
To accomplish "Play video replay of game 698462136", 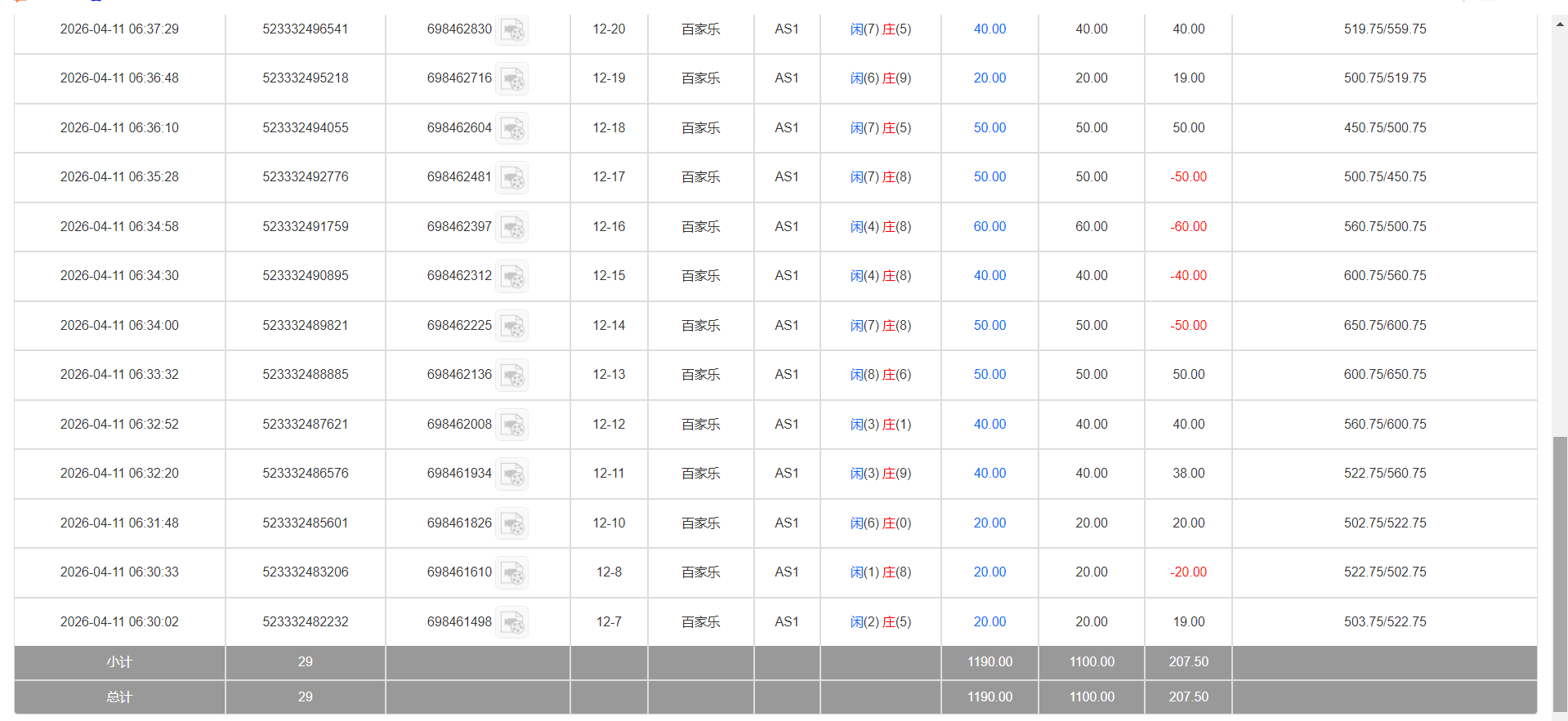I will [x=512, y=376].
